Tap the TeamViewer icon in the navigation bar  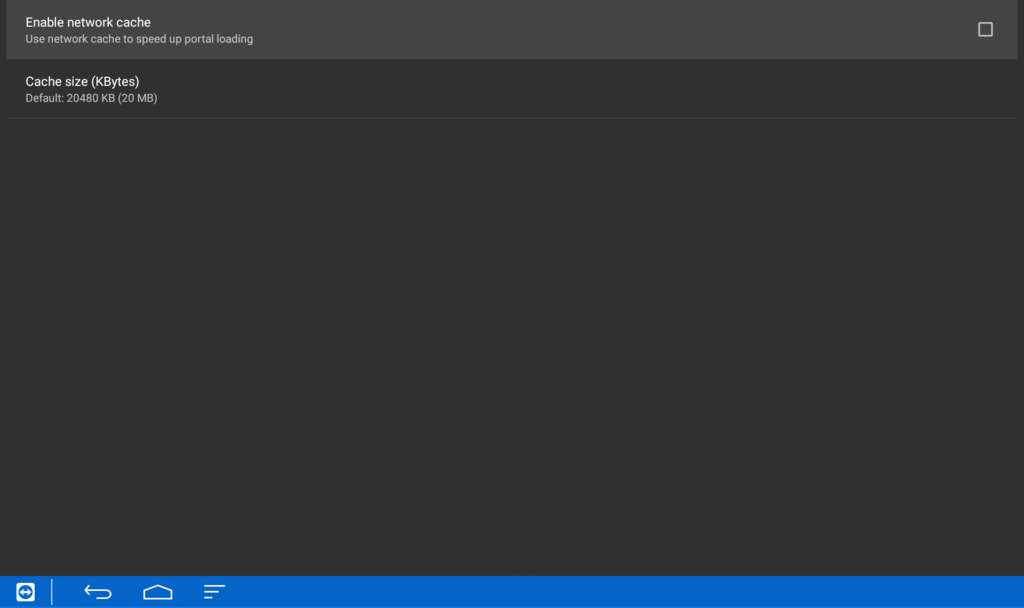point(24,591)
